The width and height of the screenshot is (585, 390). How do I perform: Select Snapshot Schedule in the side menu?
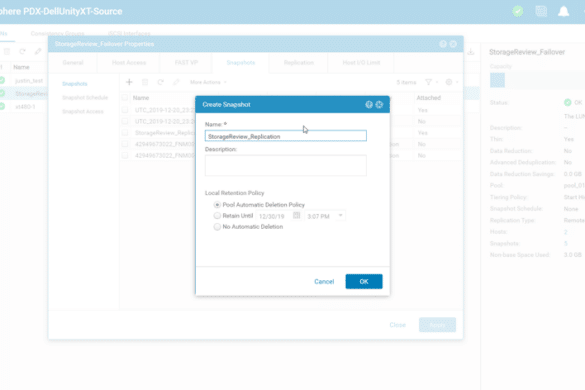point(85,97)
